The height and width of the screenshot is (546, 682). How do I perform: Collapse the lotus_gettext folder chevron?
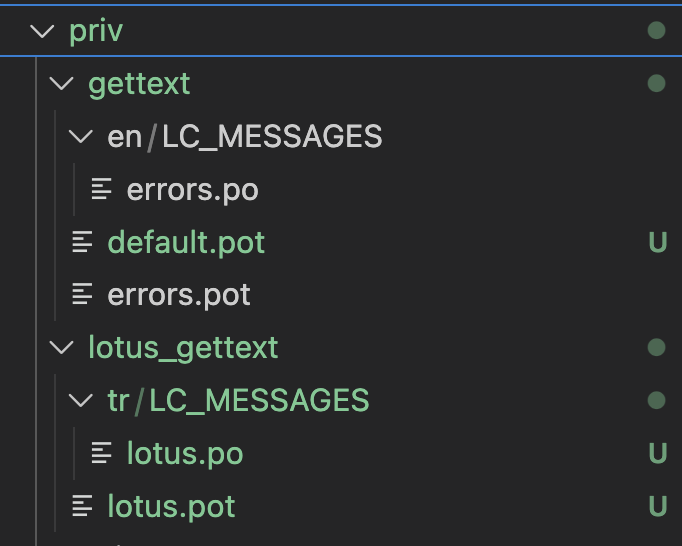pyautogui.click(x=62, y=348)
